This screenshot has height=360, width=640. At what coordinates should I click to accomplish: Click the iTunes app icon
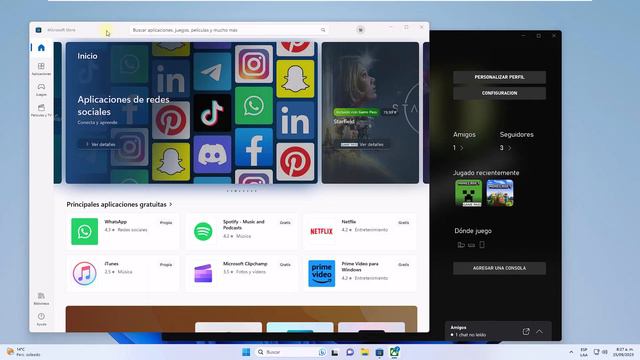click(x=84, y=273)
